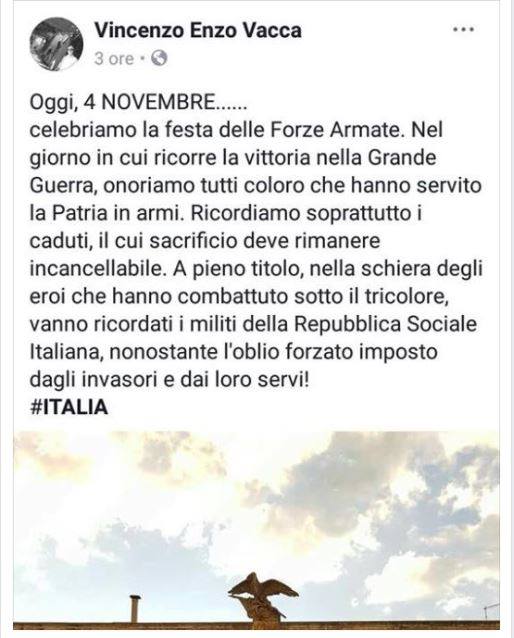The height and width of the screenshot is (638, 514).
Task: Click the words 'Grande Guerra' in post
Action: [x=233, y=171]
